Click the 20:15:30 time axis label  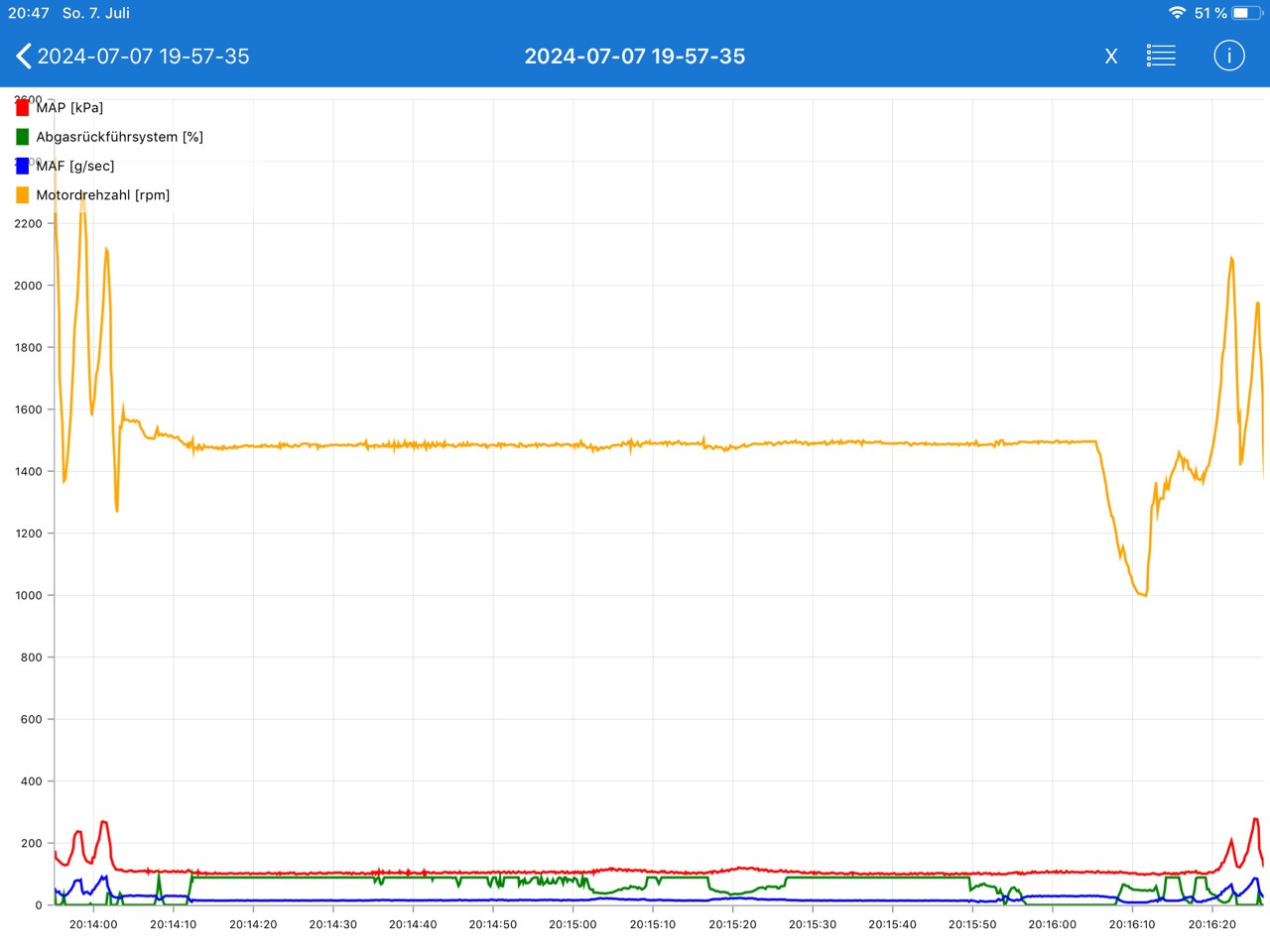coord(813,924)
